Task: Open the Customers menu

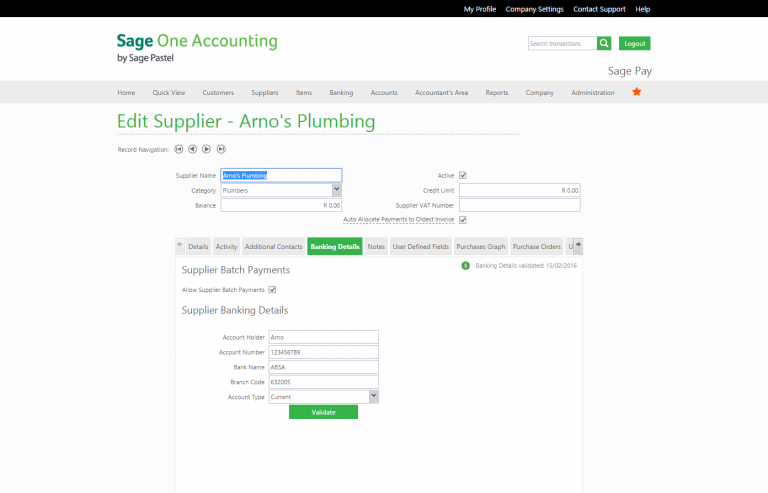Action: tap(218, 93)
